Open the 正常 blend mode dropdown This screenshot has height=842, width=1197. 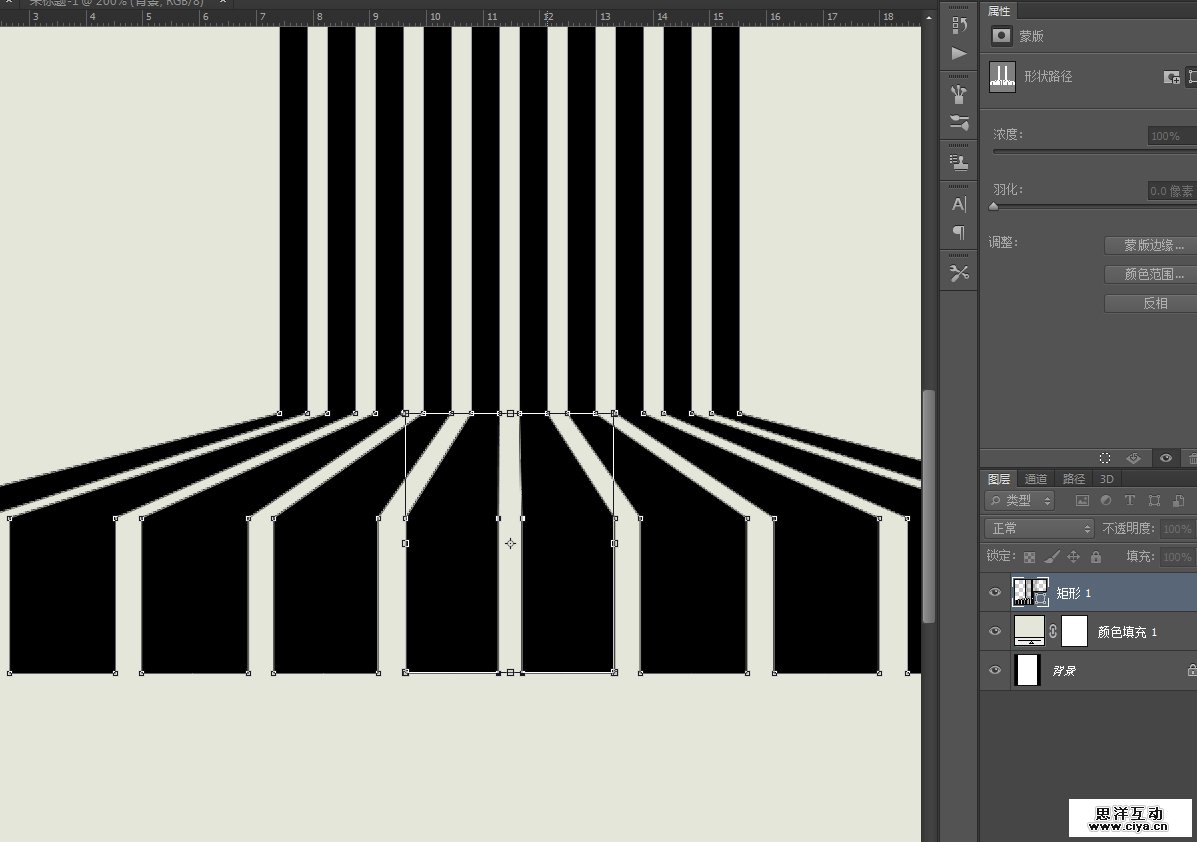1040,529
